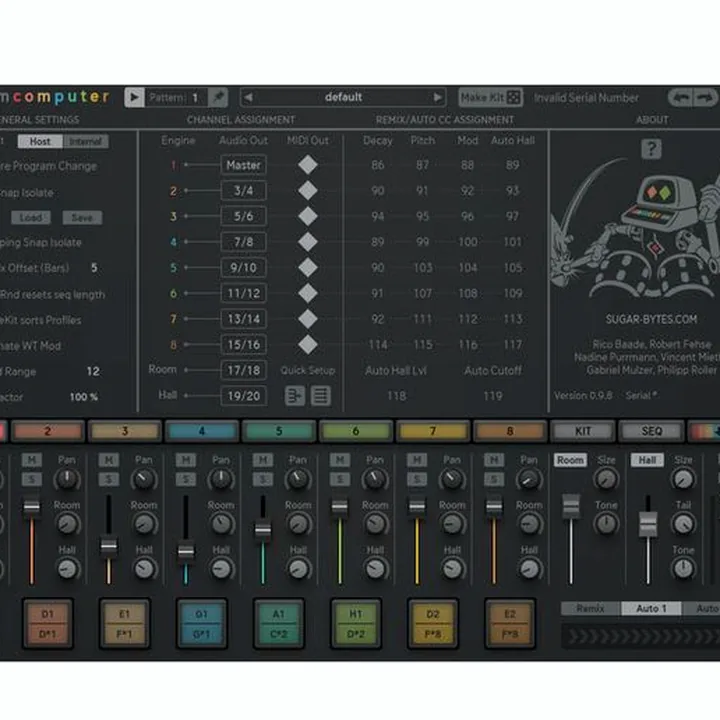Viewport: 720px width, 720px height.
Task: Trigger the D2 / F#8 drum pad
Action: coord(433,624)
